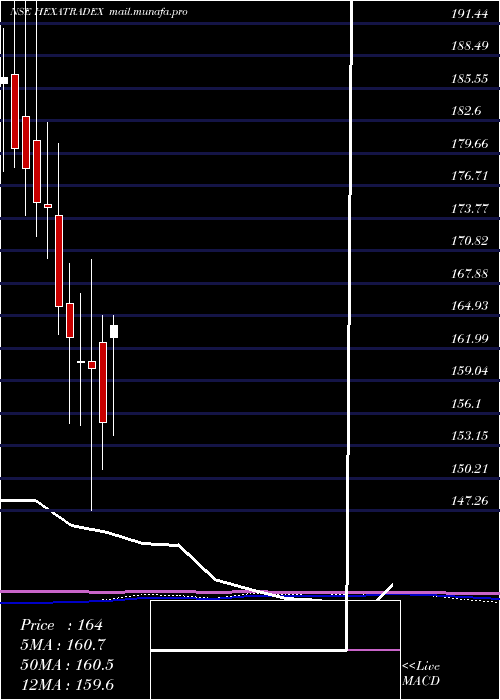Click the 182.6 price axis label
The height and width of the screenshot is (700, 500).
pyautogui.click(x=467, y=111)
